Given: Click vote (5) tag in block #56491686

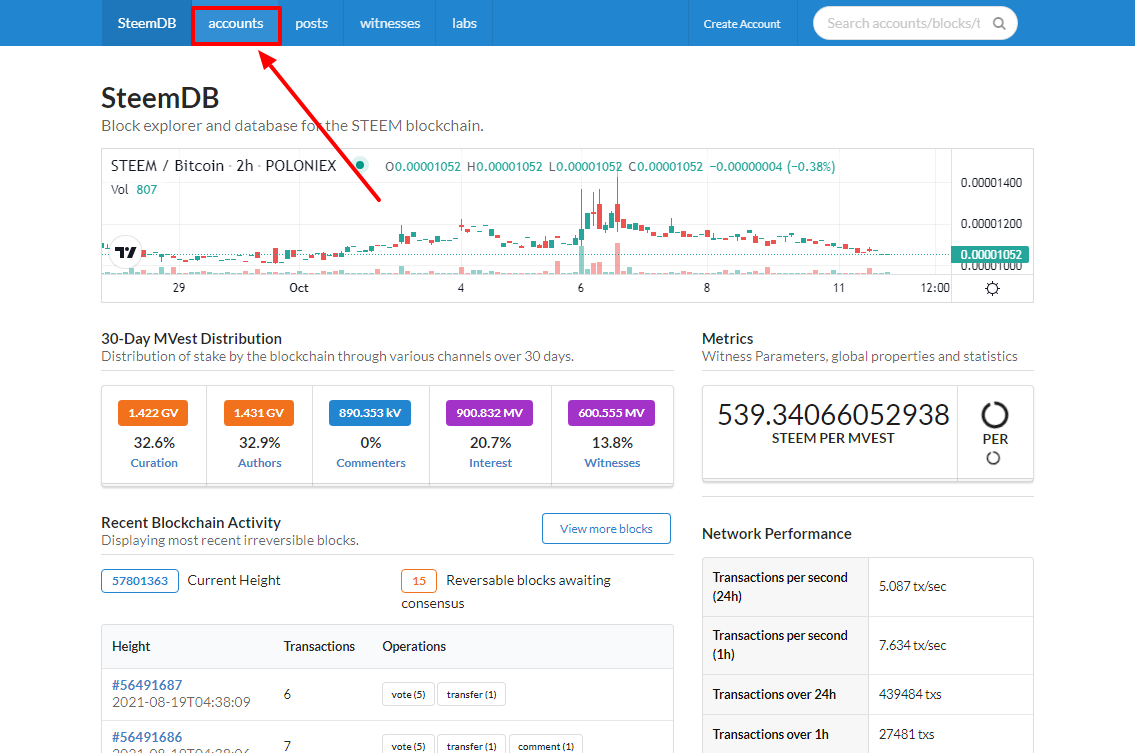Looking at the screenshot, I should point(408,745).
